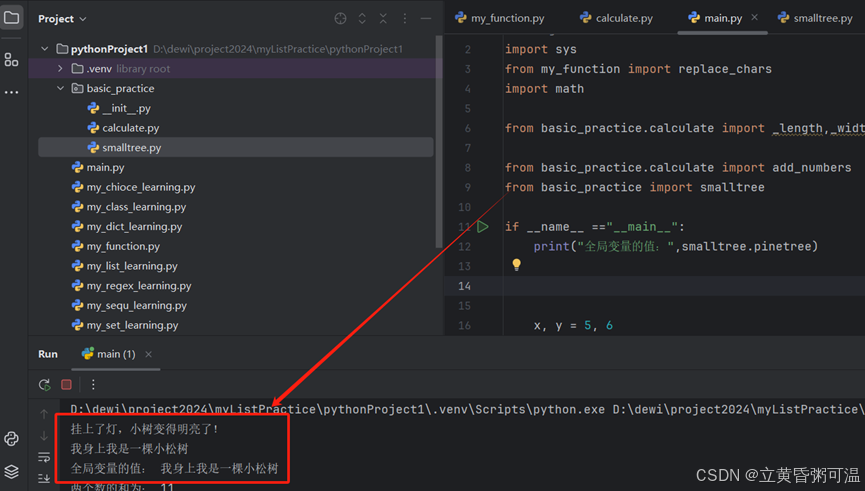This screenshot has width=865, height=491.
Task: Click scroll to end icon in console
Action: (44, 478)
